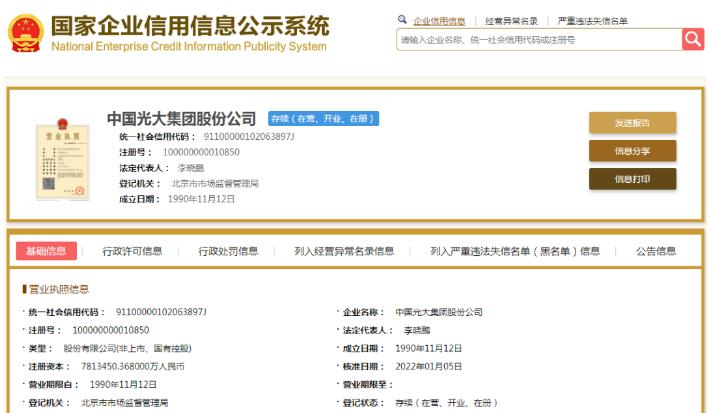
Task: Click the company name heading 中国光大集团股份公司
Action: click(182, 118)
